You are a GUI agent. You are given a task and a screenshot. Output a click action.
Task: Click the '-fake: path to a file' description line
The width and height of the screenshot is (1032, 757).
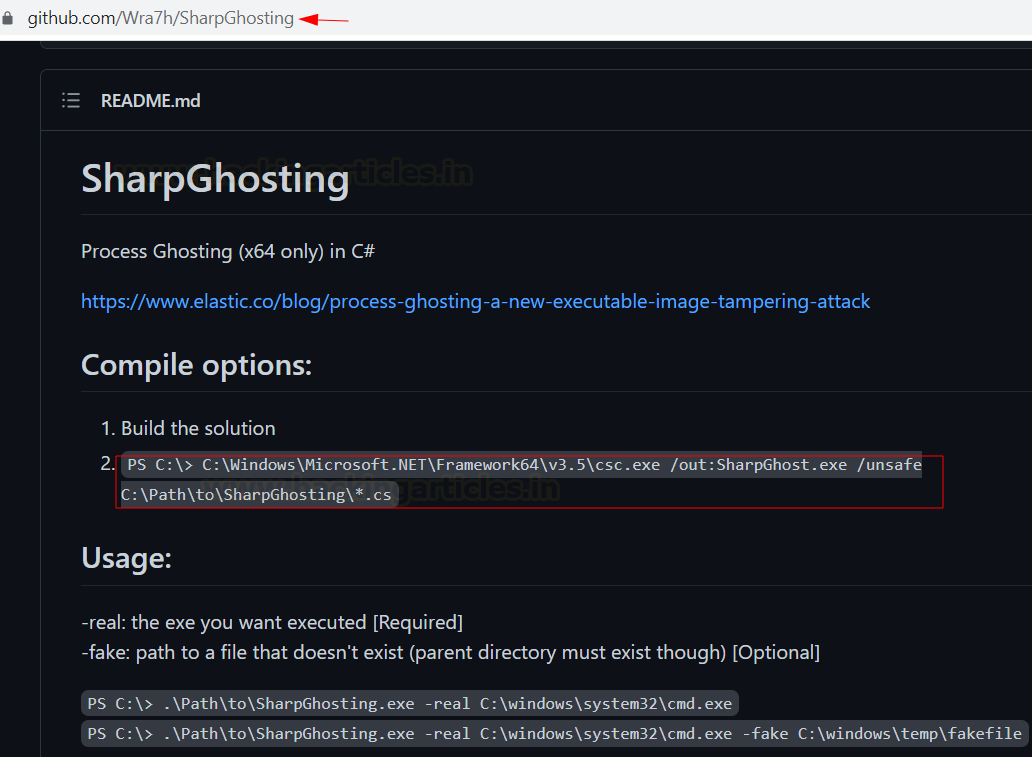[x=450, y=653]
